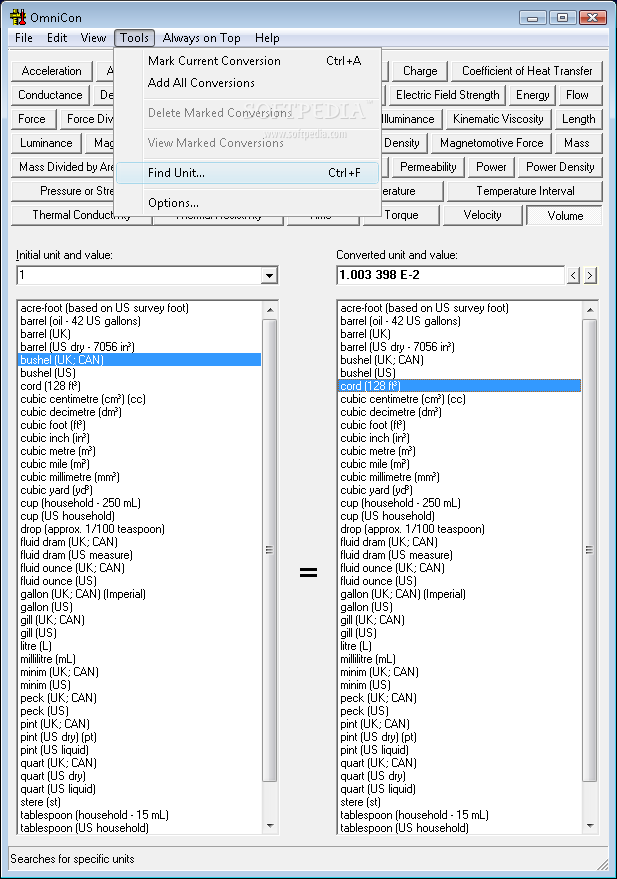The image size is (617, 879).
Task: Open the File menu
Action: (x=24, y=38)
